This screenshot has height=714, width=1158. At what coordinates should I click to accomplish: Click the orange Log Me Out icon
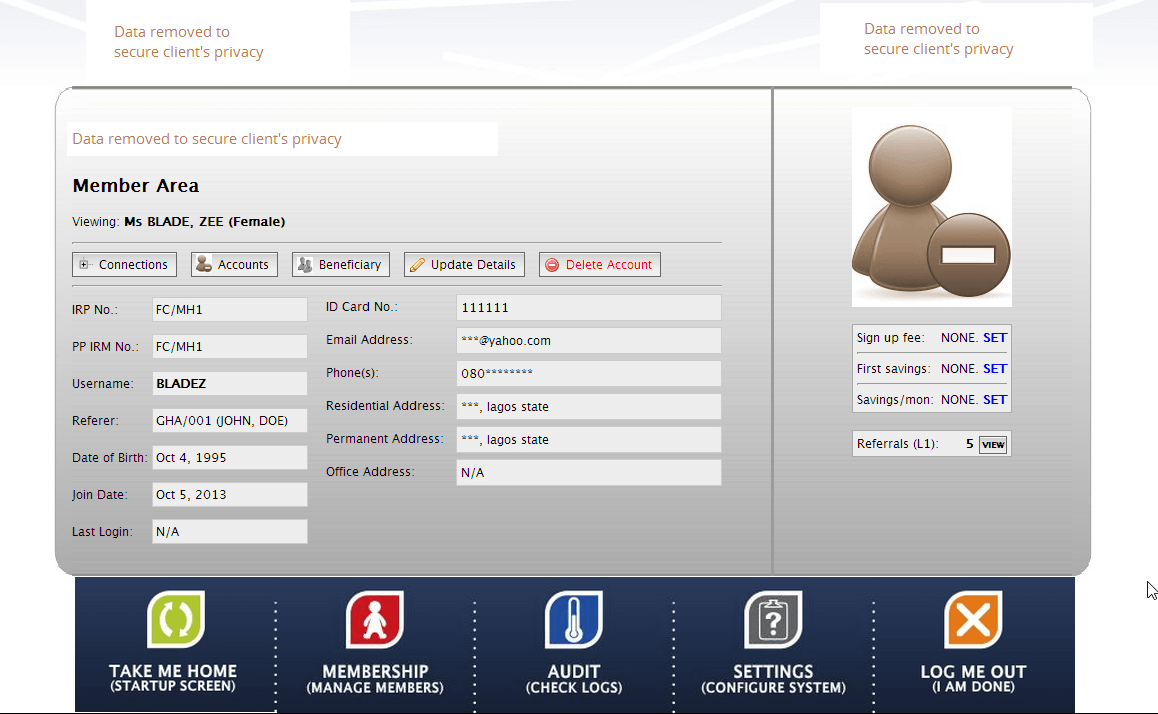point(972,619)
